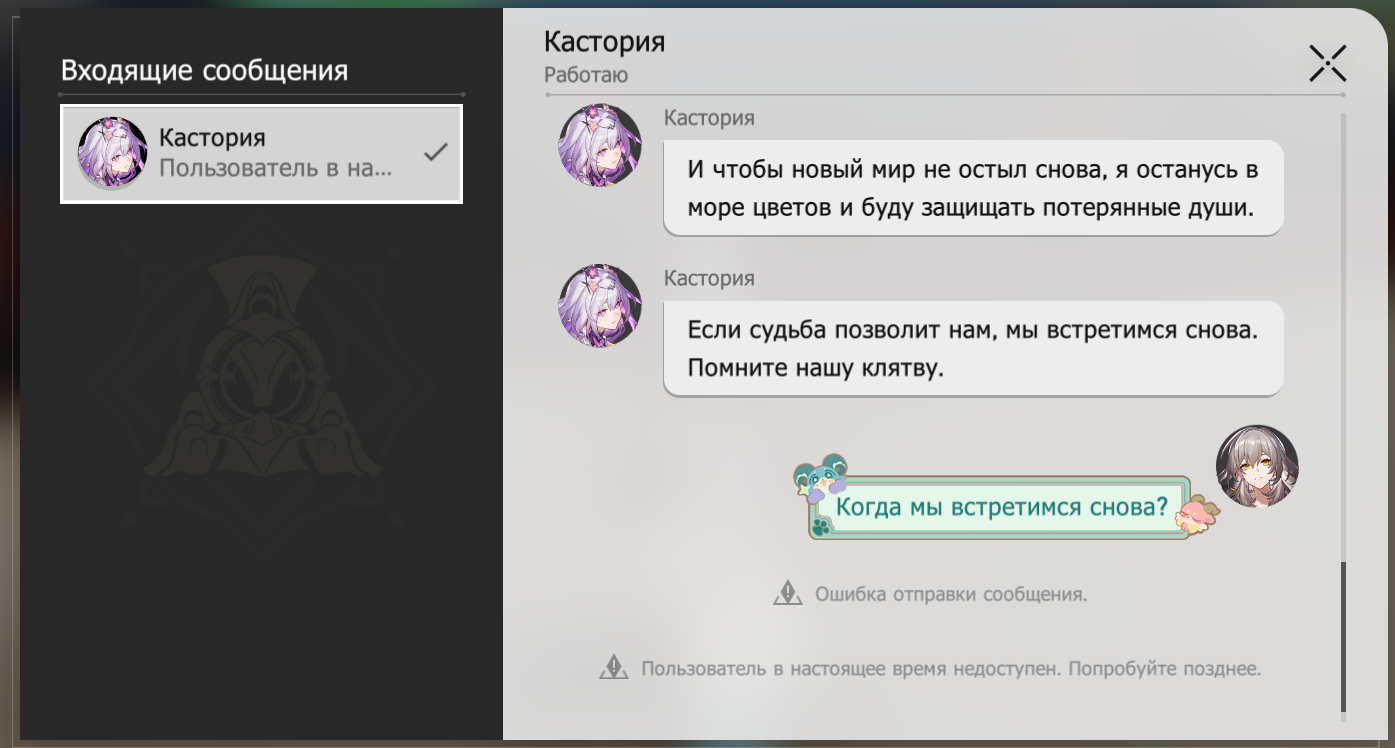
Task: Open Кастория conversation in the inbox list
Action: [x=261, y=154]
